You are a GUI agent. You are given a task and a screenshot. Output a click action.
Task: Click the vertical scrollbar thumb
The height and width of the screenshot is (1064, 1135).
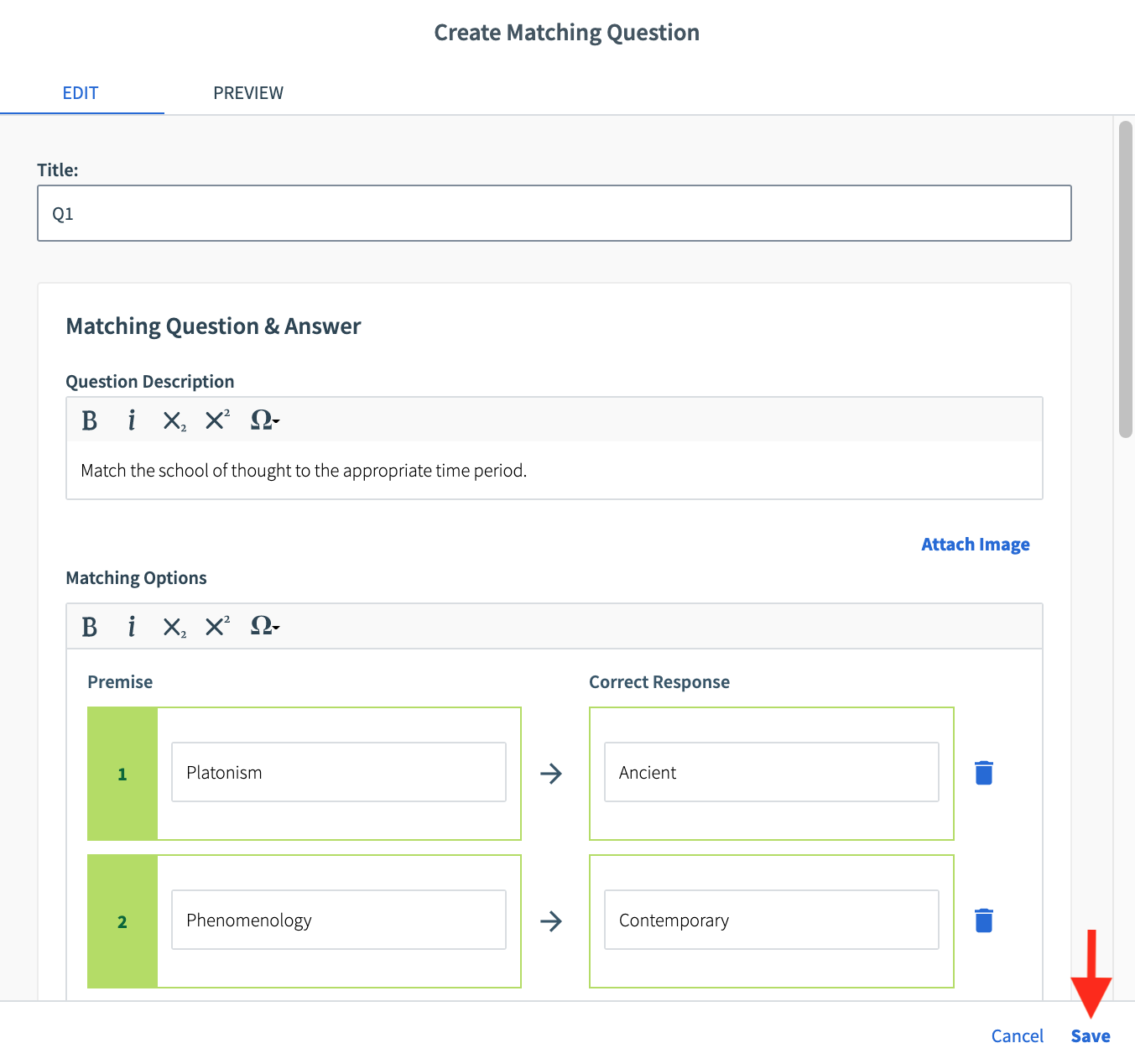(1126, 279)
